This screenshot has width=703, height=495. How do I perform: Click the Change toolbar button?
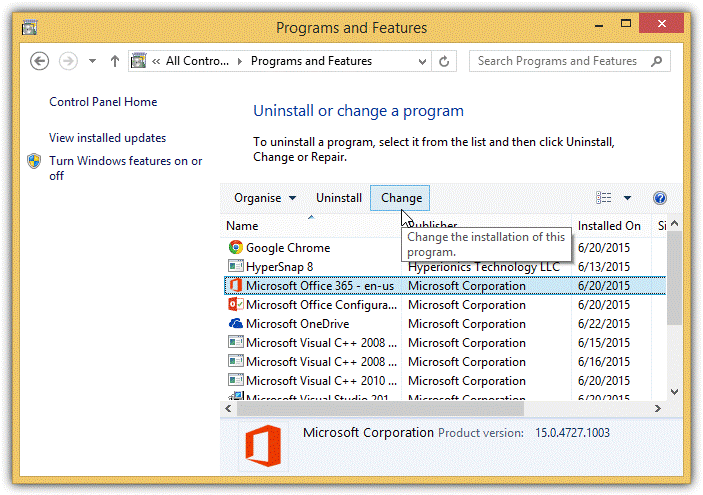coord(400,198)
